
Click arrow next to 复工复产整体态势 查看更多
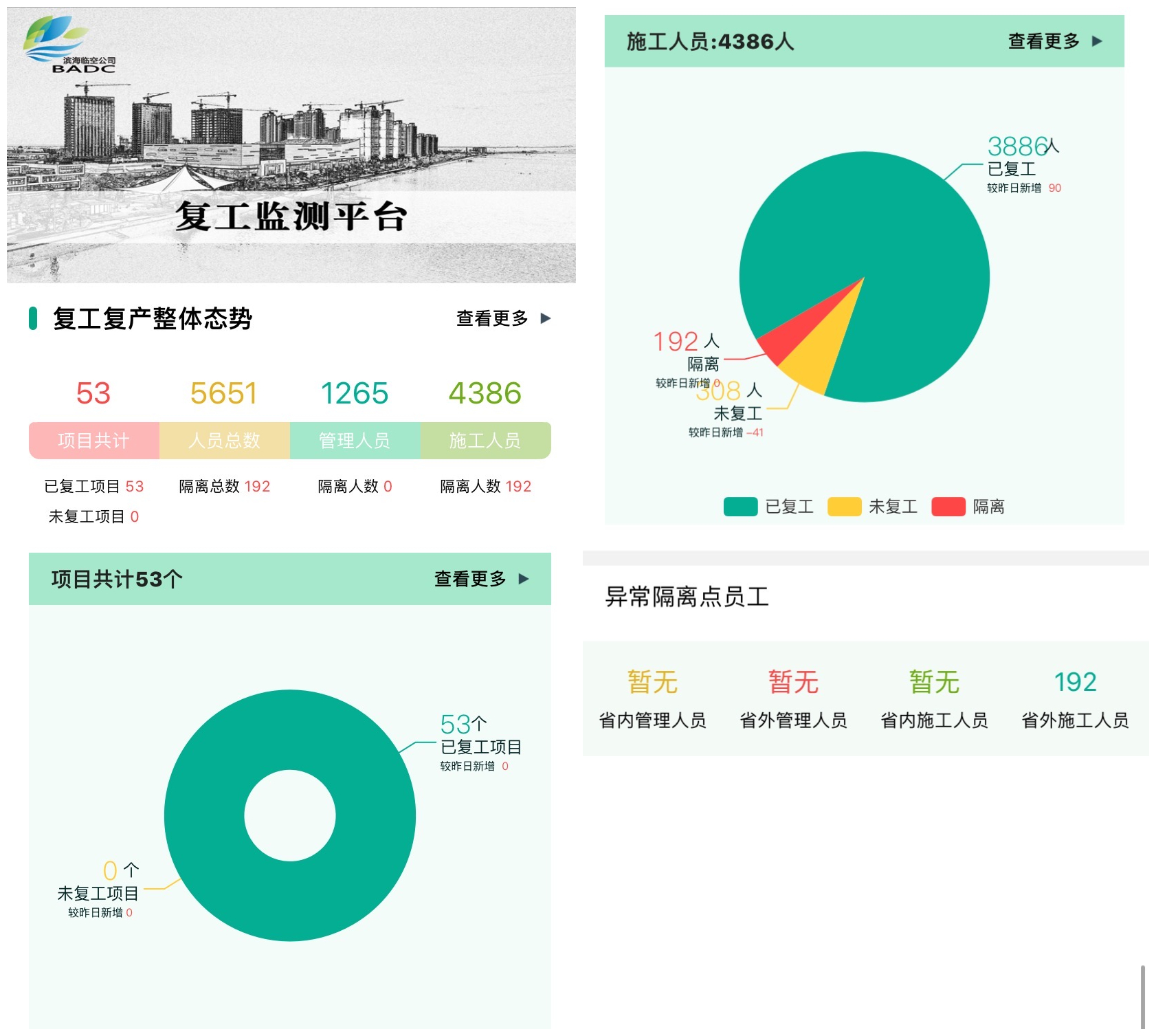click(546, 318)
